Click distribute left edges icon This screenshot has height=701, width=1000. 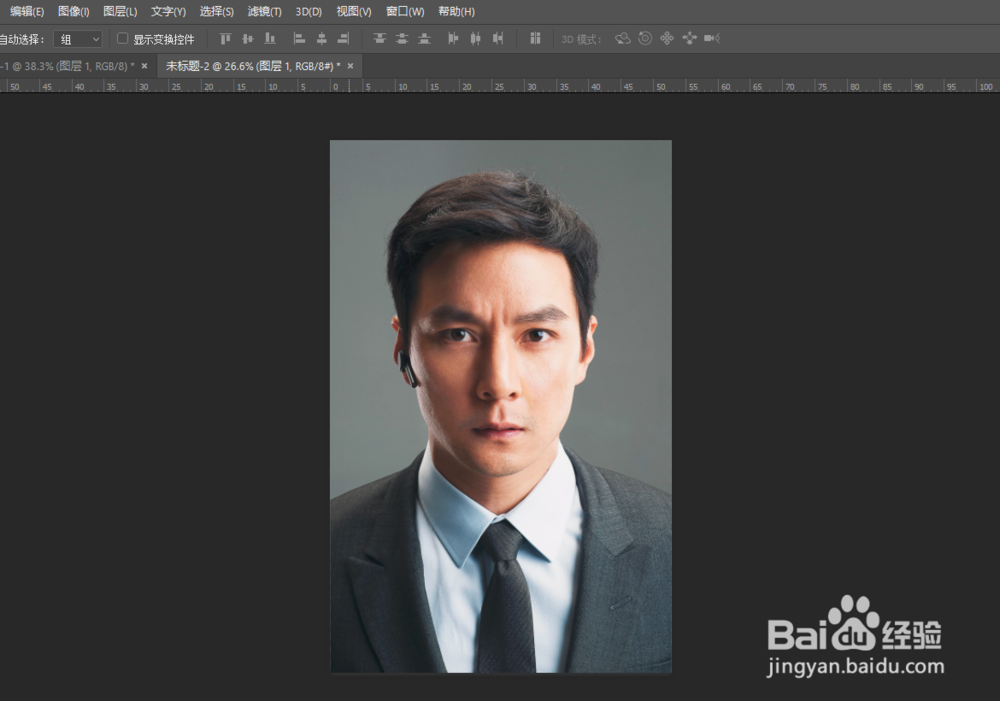(453, 39)
